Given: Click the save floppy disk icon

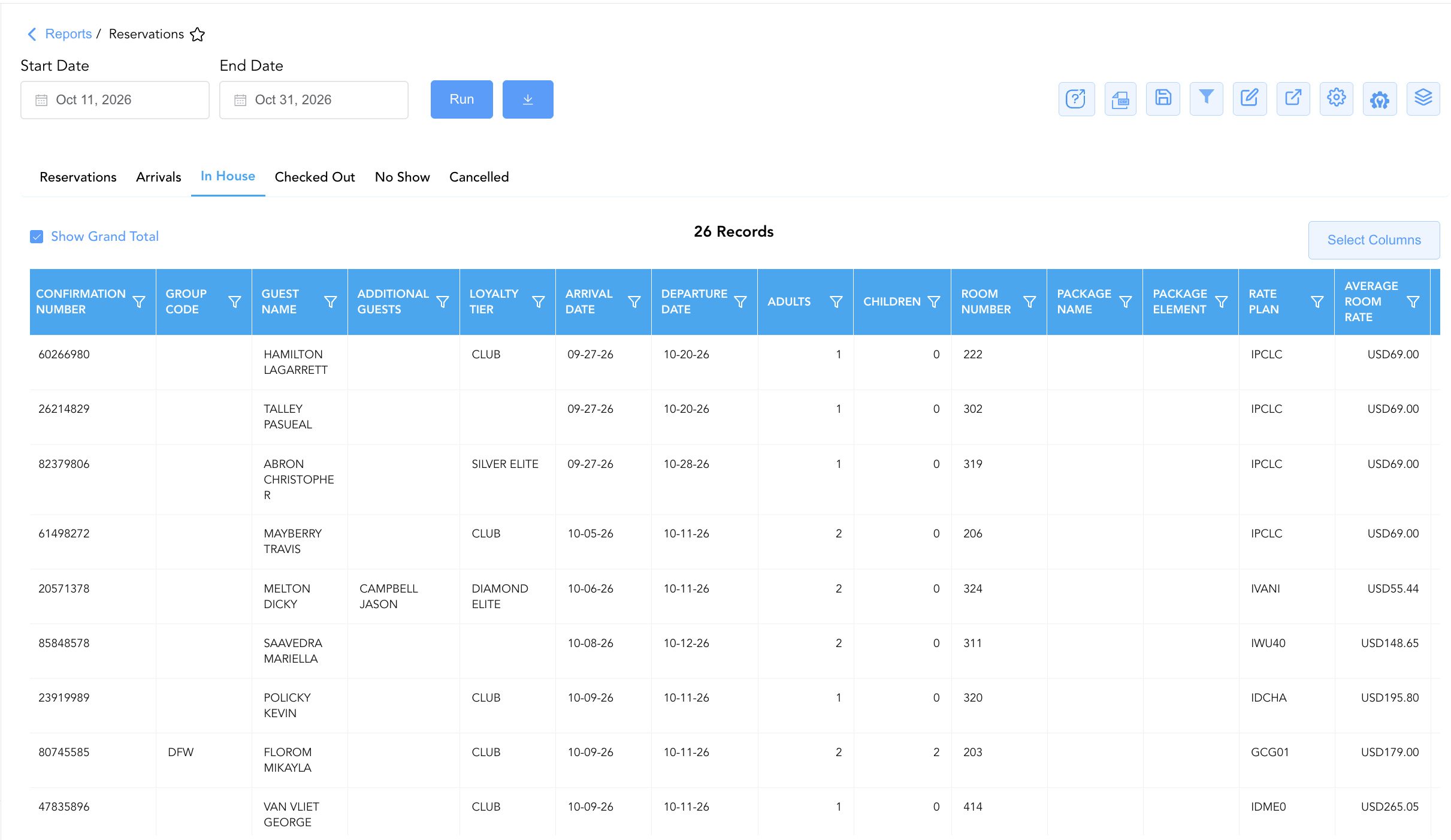Looking at the screenshot, I should (1163, 99).
